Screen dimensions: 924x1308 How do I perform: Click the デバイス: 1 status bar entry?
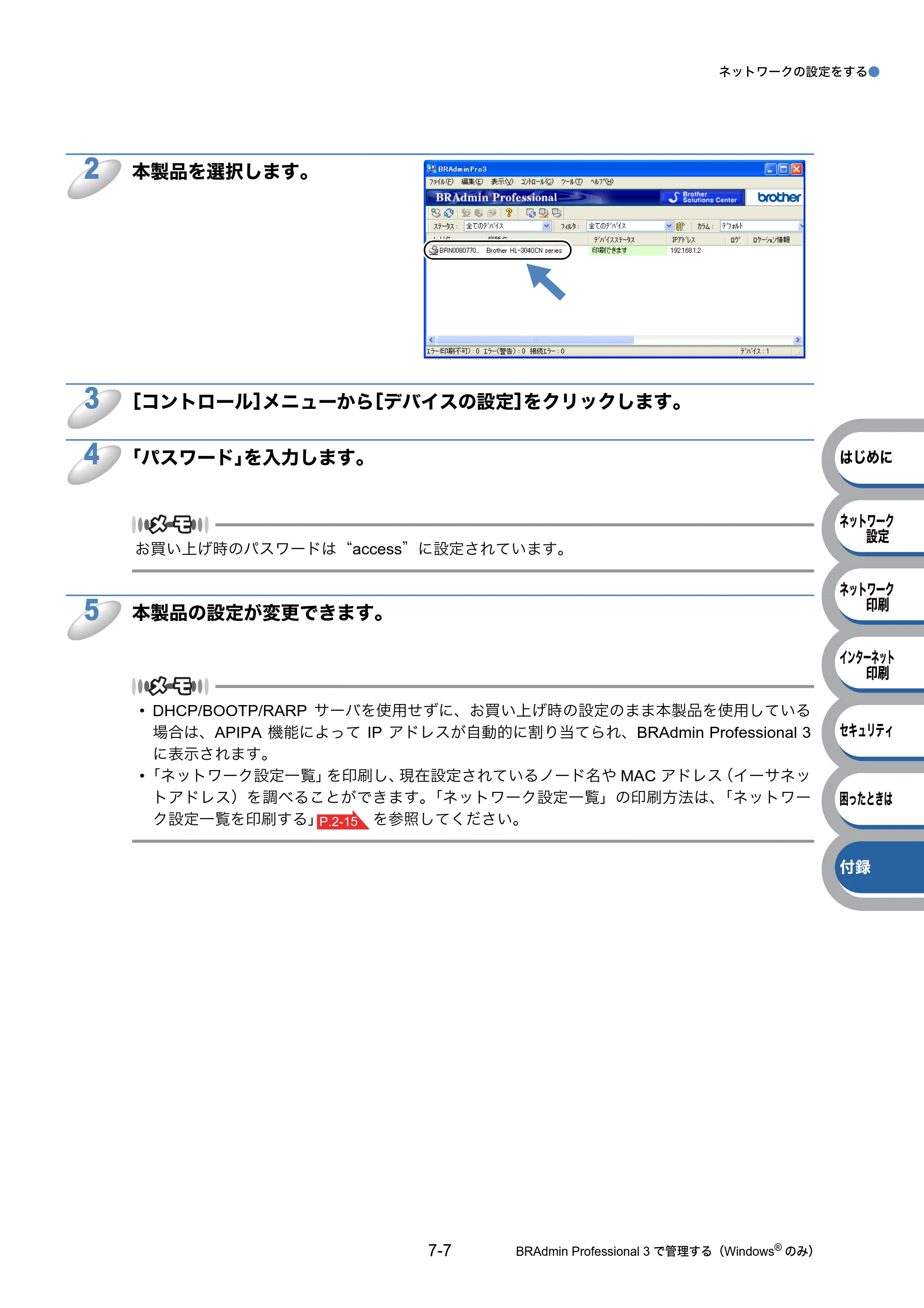click(755, 351)
